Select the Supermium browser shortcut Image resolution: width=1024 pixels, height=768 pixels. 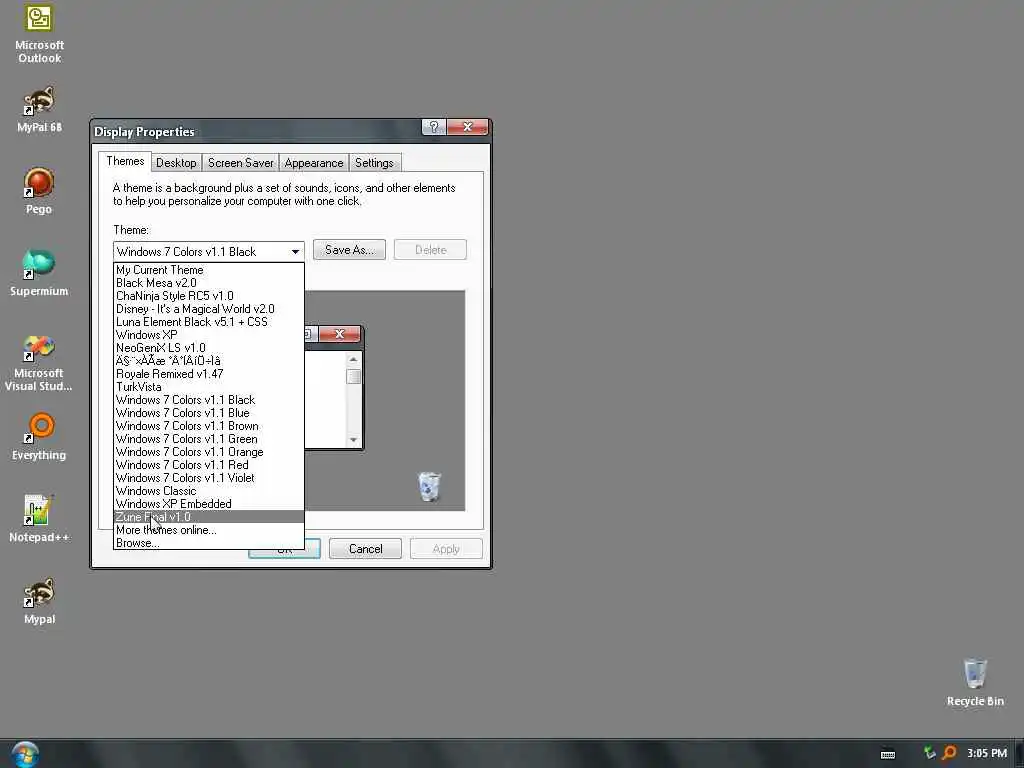39,273
